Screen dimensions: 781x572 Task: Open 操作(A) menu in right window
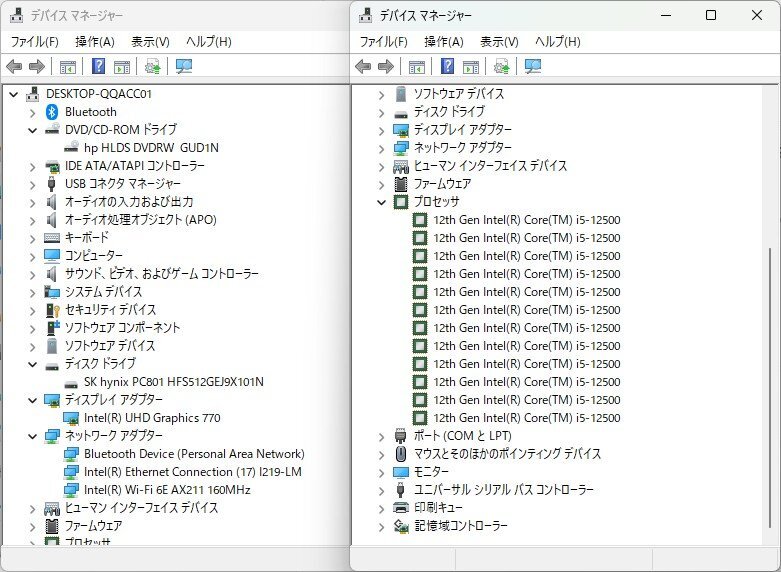point(444,41)
